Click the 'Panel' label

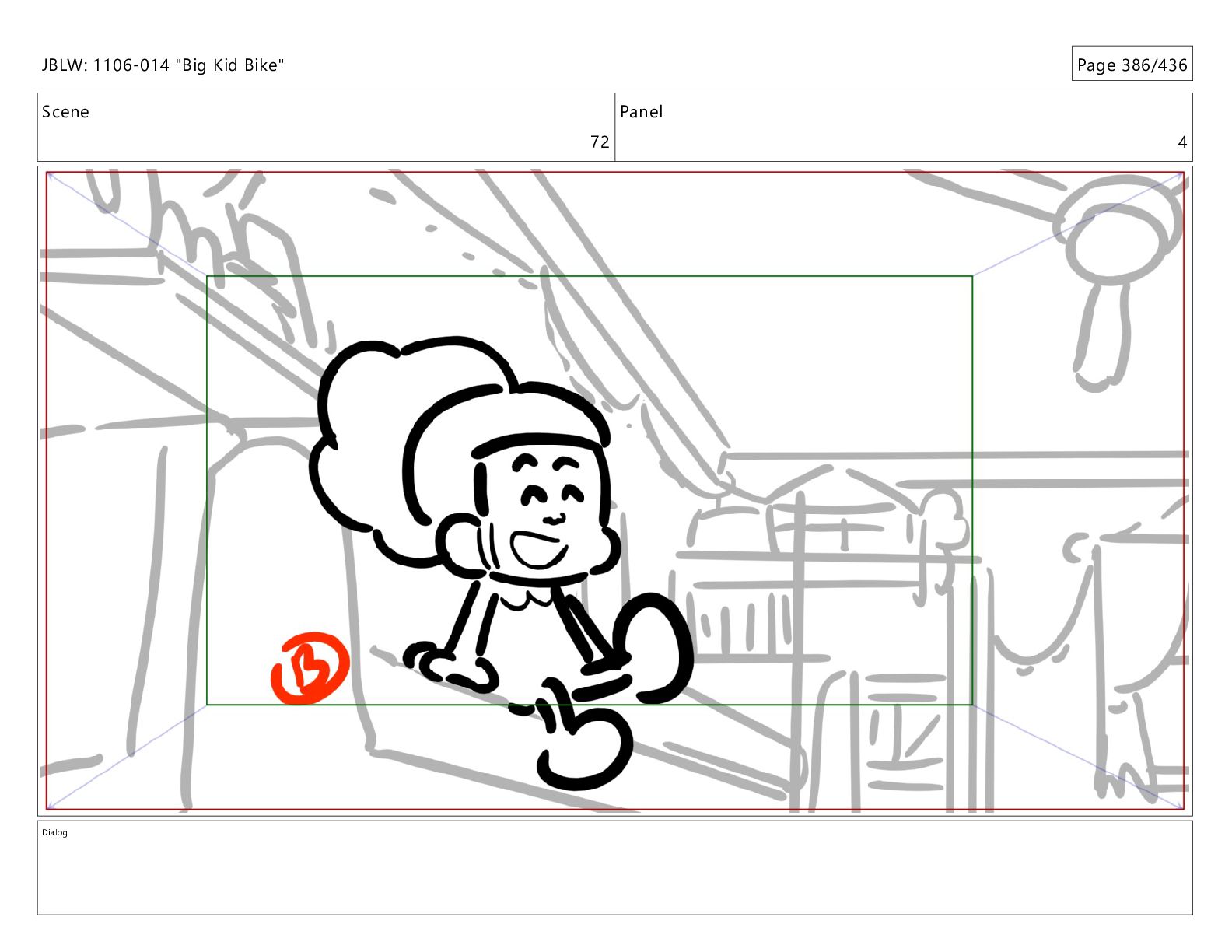pos(641,112)
